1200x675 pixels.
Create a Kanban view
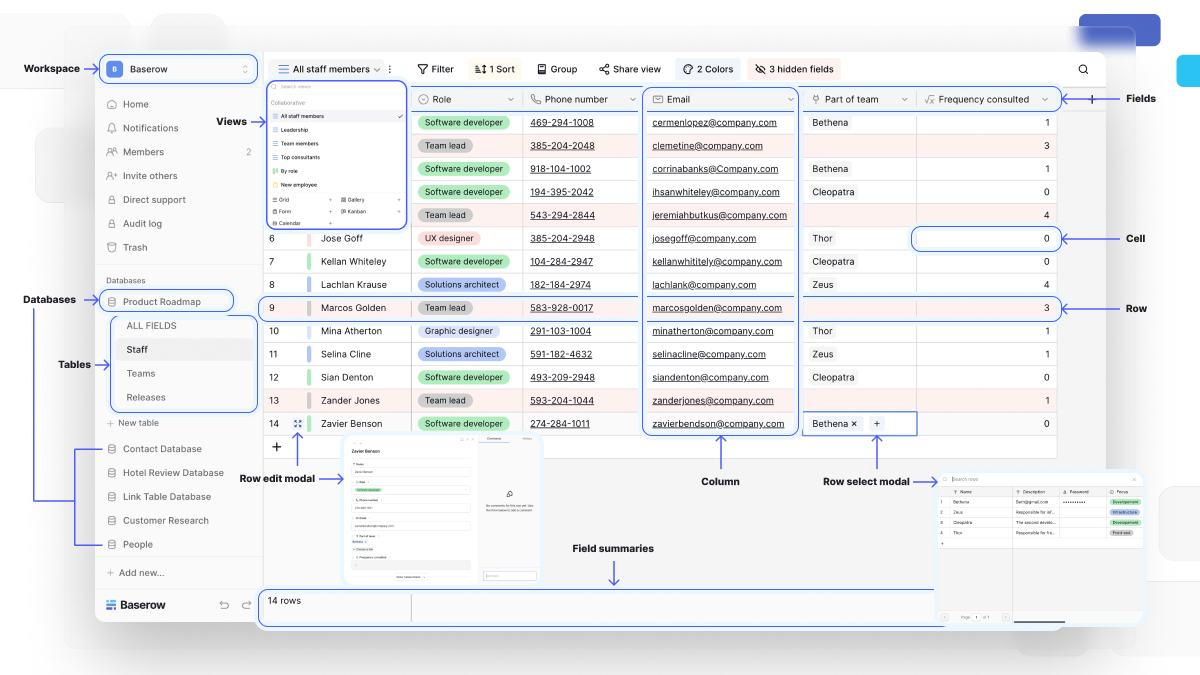tap(370, 211)
